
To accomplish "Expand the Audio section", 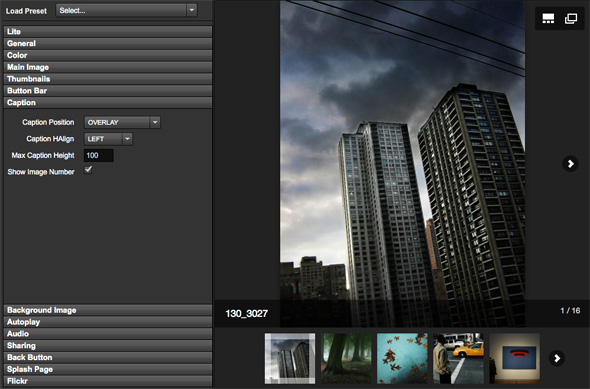I will coord(108,334).
